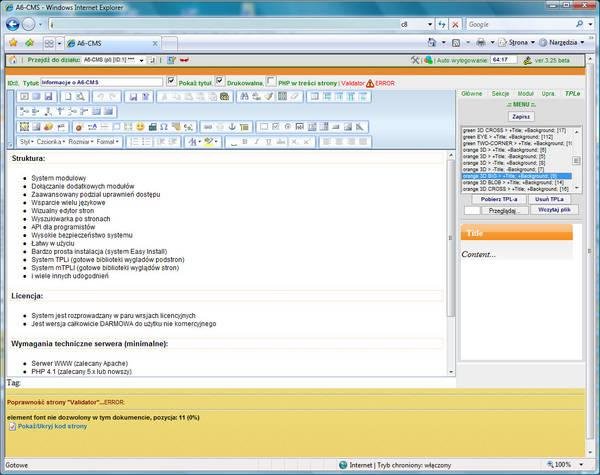Toggle the Drukowalna checkbox
The height and width of the screenshot is (475, 600).
pos(220,81)
